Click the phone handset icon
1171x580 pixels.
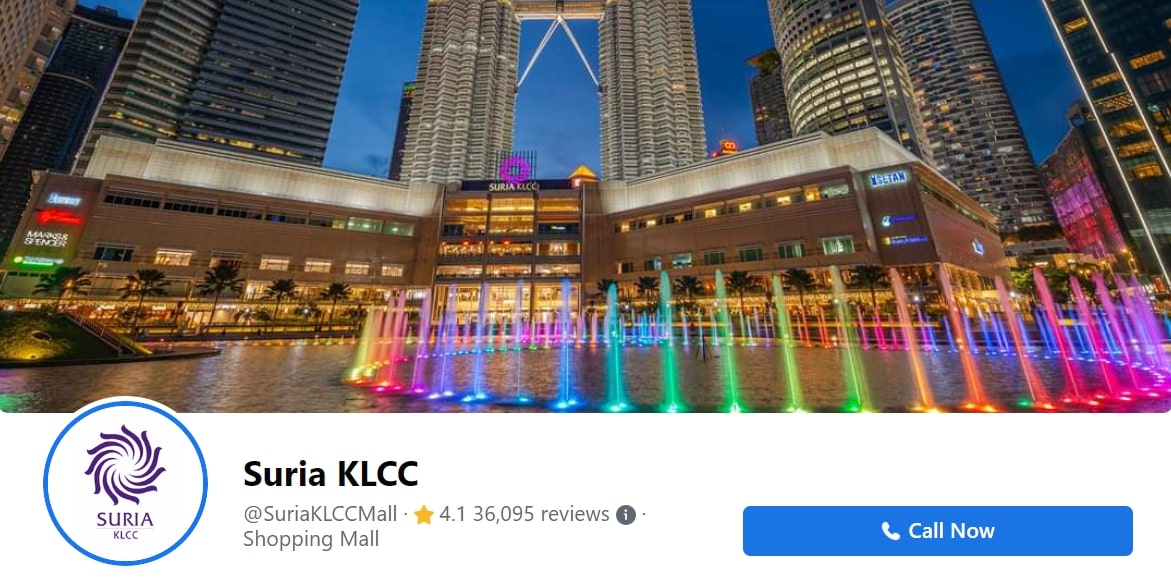[x=890, y=531]
